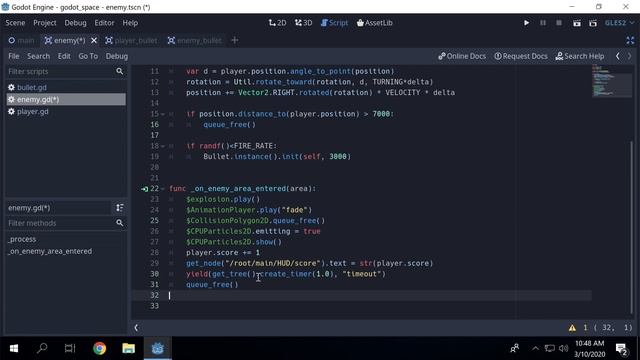Image resolution: width=640 pixels, height=360 pixels.
Task: Click the code minimap
Action: 611,81
